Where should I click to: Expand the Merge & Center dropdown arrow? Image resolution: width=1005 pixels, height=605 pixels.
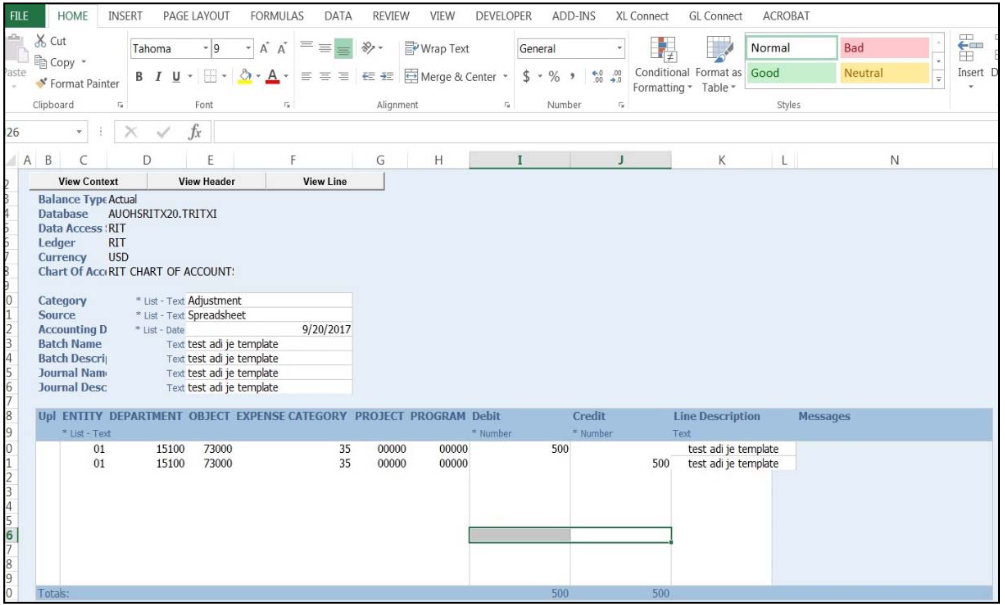(x=505, y=77)
